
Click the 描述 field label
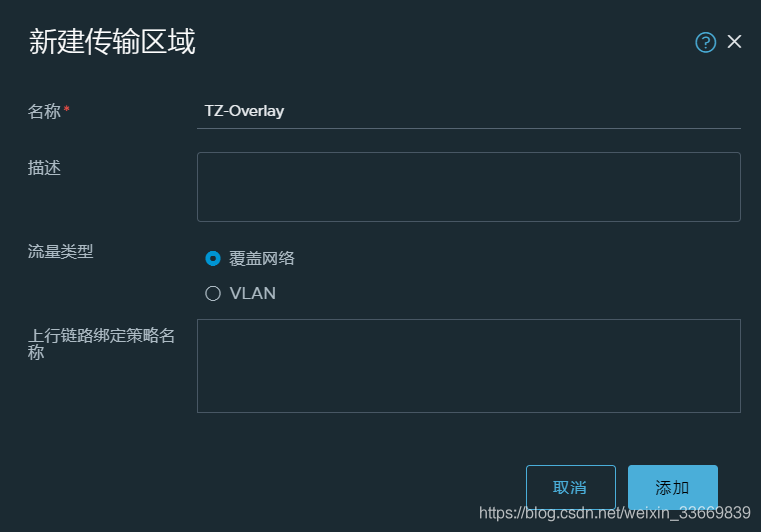[44, 168]
